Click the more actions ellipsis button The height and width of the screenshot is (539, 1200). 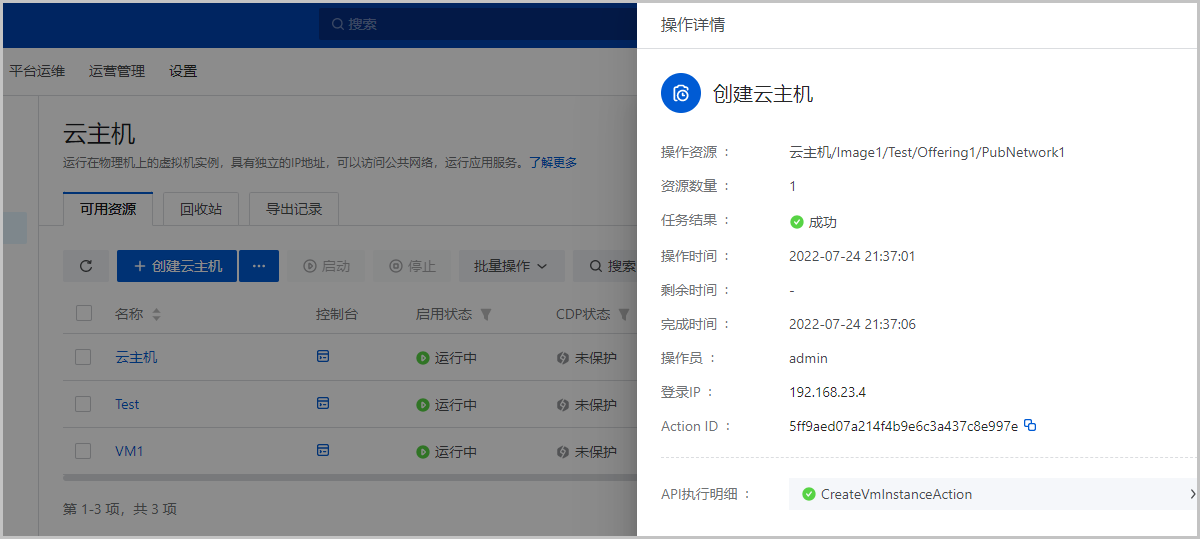coord(259,266)
